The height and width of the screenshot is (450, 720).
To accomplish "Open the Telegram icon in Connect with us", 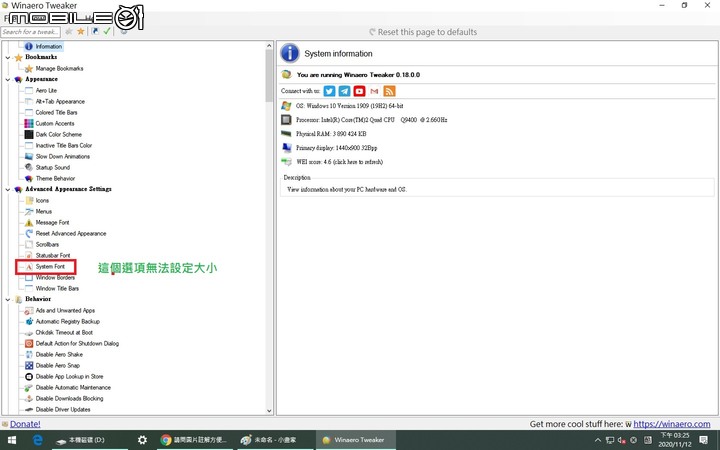I will pos(344,91).
